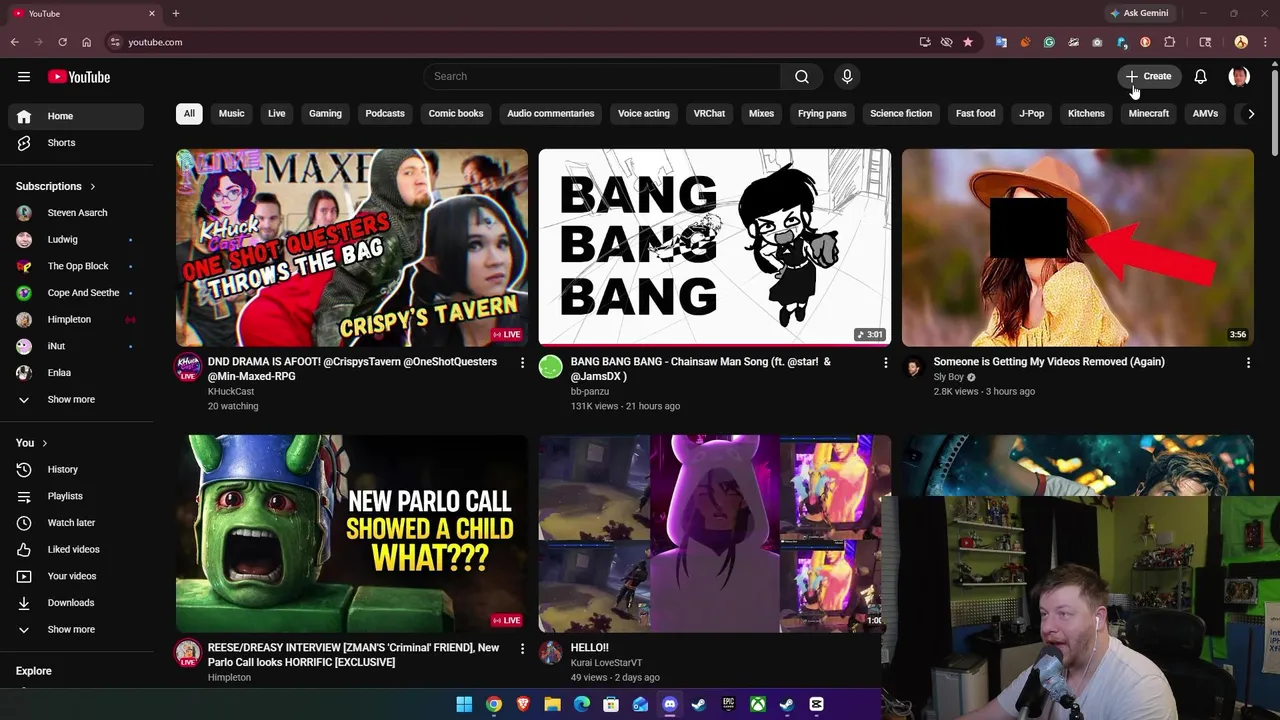Select the VRChat filter chip
Viewport: 1280px width, 720px height.
[709, 114]
